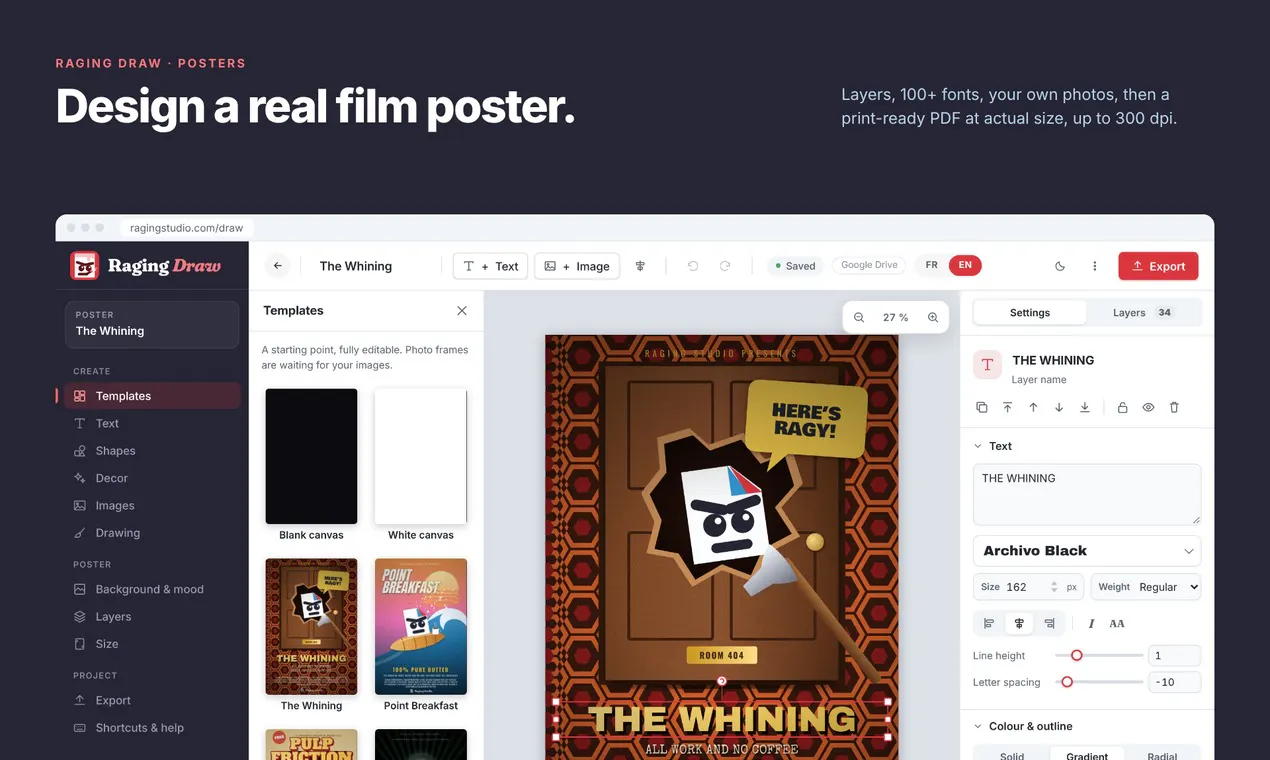The height and width of the screenshot is (760, 1270).
Task: Open Size in the sidebar
Action: 152,644
